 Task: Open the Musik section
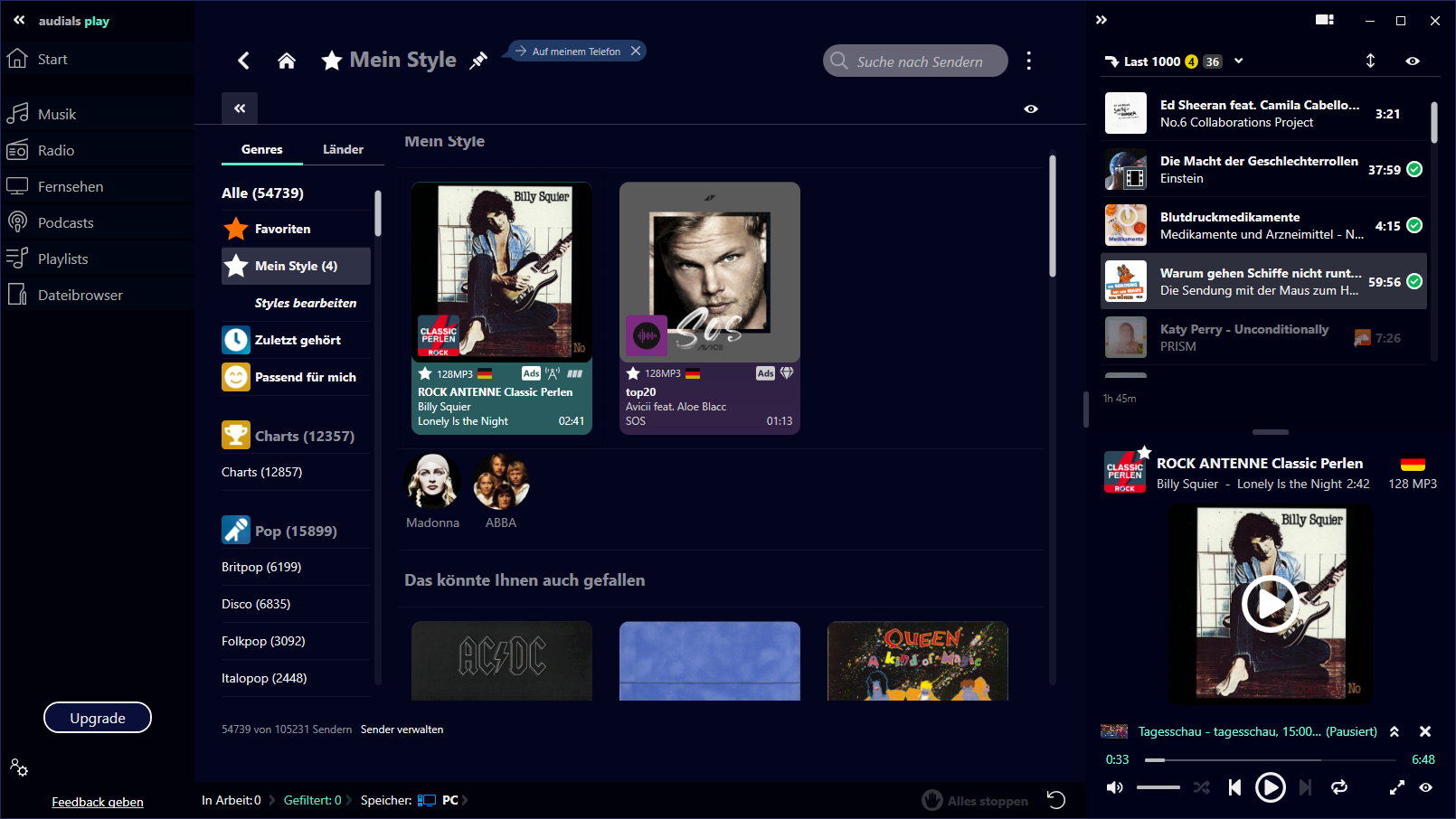coord(56,114)
